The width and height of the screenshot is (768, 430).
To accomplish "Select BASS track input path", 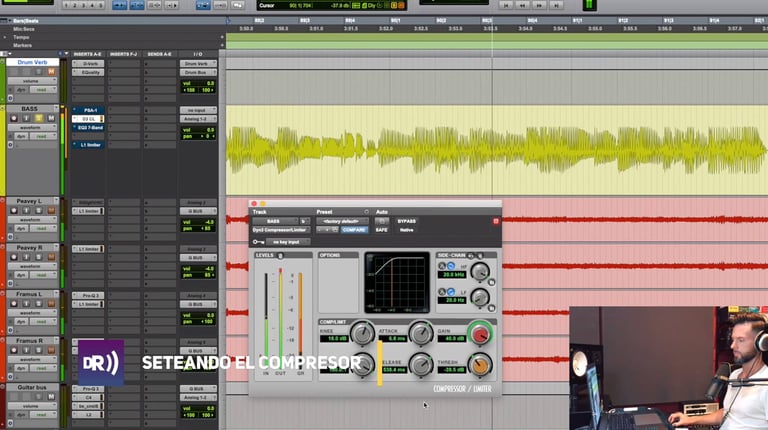I will (198, 110).
